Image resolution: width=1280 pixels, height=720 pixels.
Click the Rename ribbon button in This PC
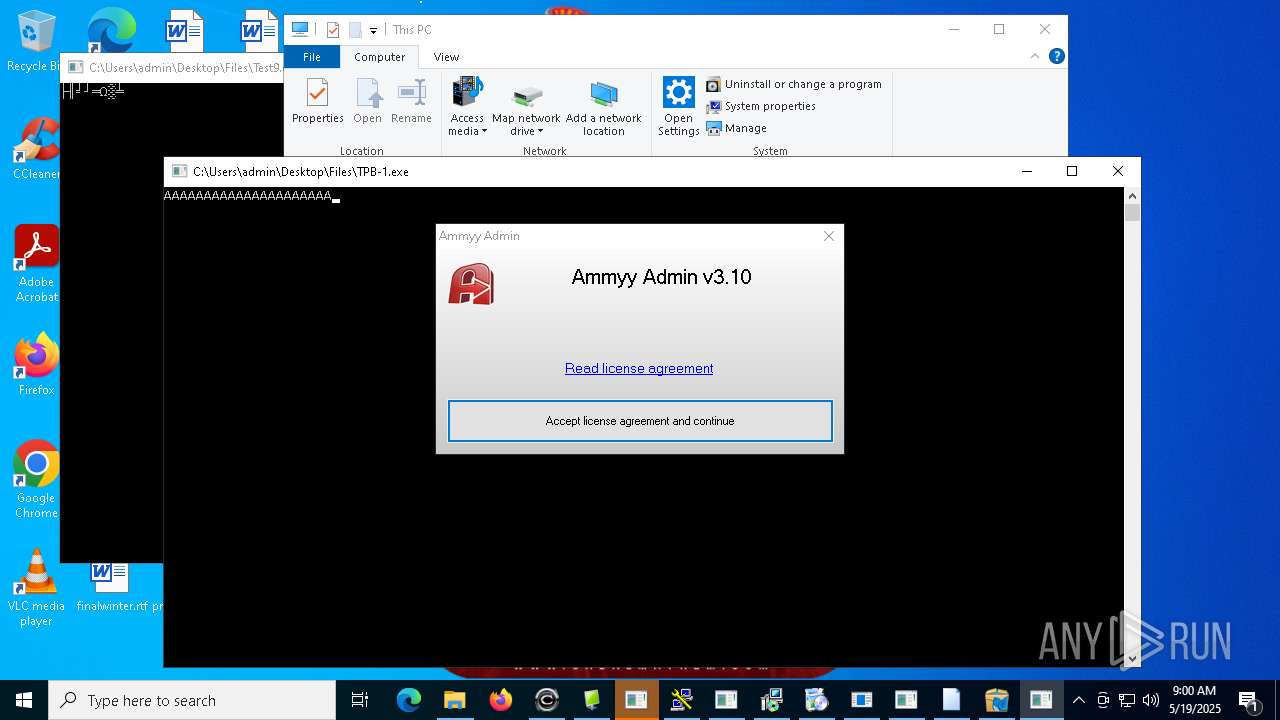coord(411,101)
